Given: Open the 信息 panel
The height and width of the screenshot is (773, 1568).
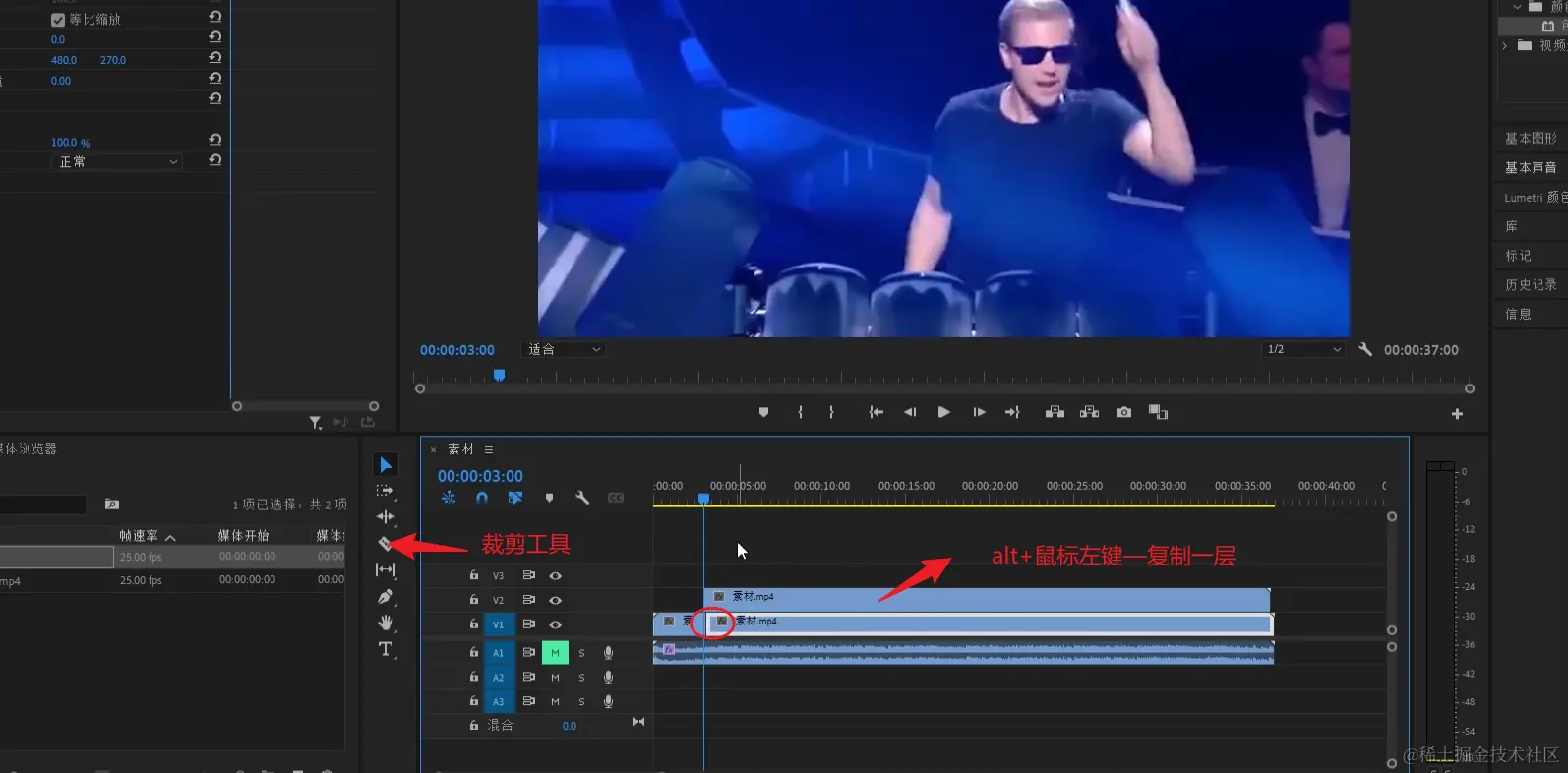Looking at the screenshot, I should coord(1518,315).
